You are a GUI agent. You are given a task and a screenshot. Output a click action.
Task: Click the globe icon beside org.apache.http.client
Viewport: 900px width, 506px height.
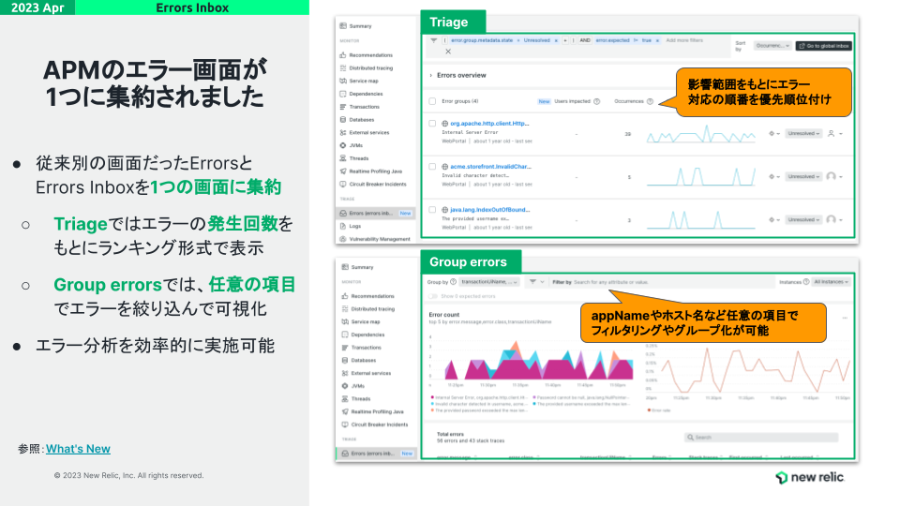click(x=445, y=123)
